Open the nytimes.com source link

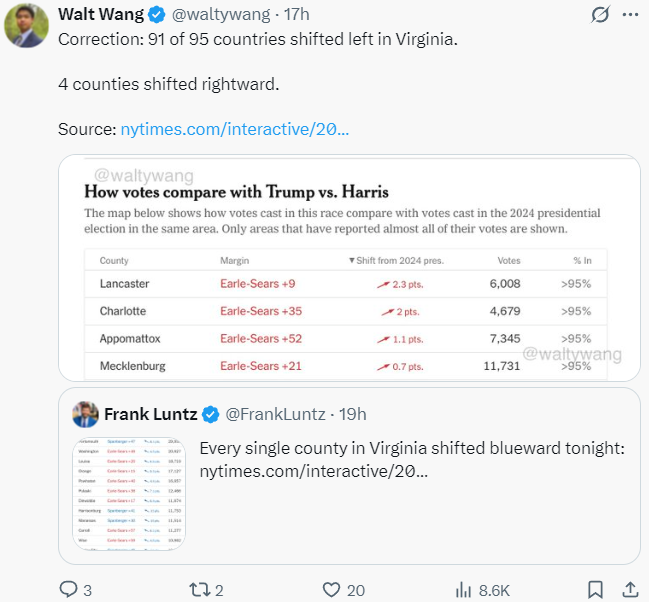(x=234, y=129)
